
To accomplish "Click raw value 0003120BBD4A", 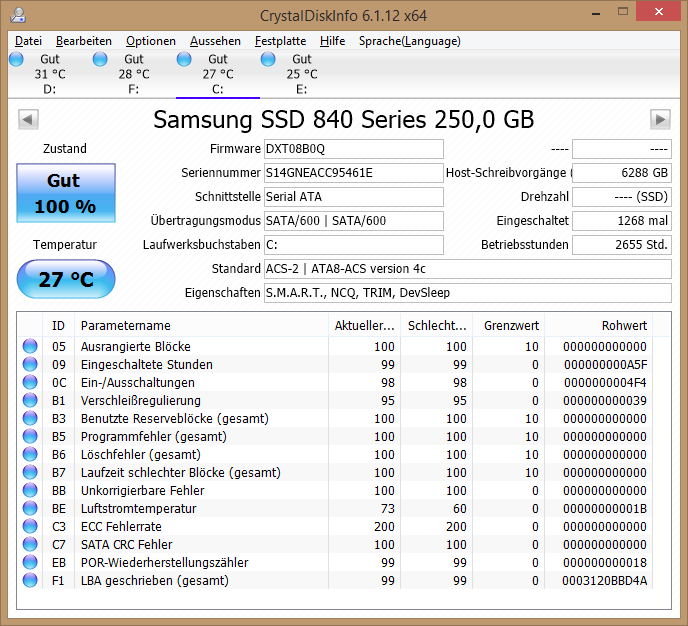I will pos(605,580).
